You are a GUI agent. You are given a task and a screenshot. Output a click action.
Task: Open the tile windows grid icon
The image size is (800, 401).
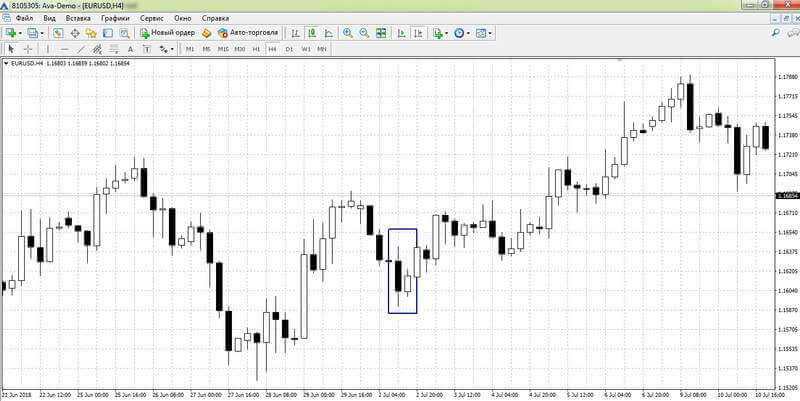(381, 33)
